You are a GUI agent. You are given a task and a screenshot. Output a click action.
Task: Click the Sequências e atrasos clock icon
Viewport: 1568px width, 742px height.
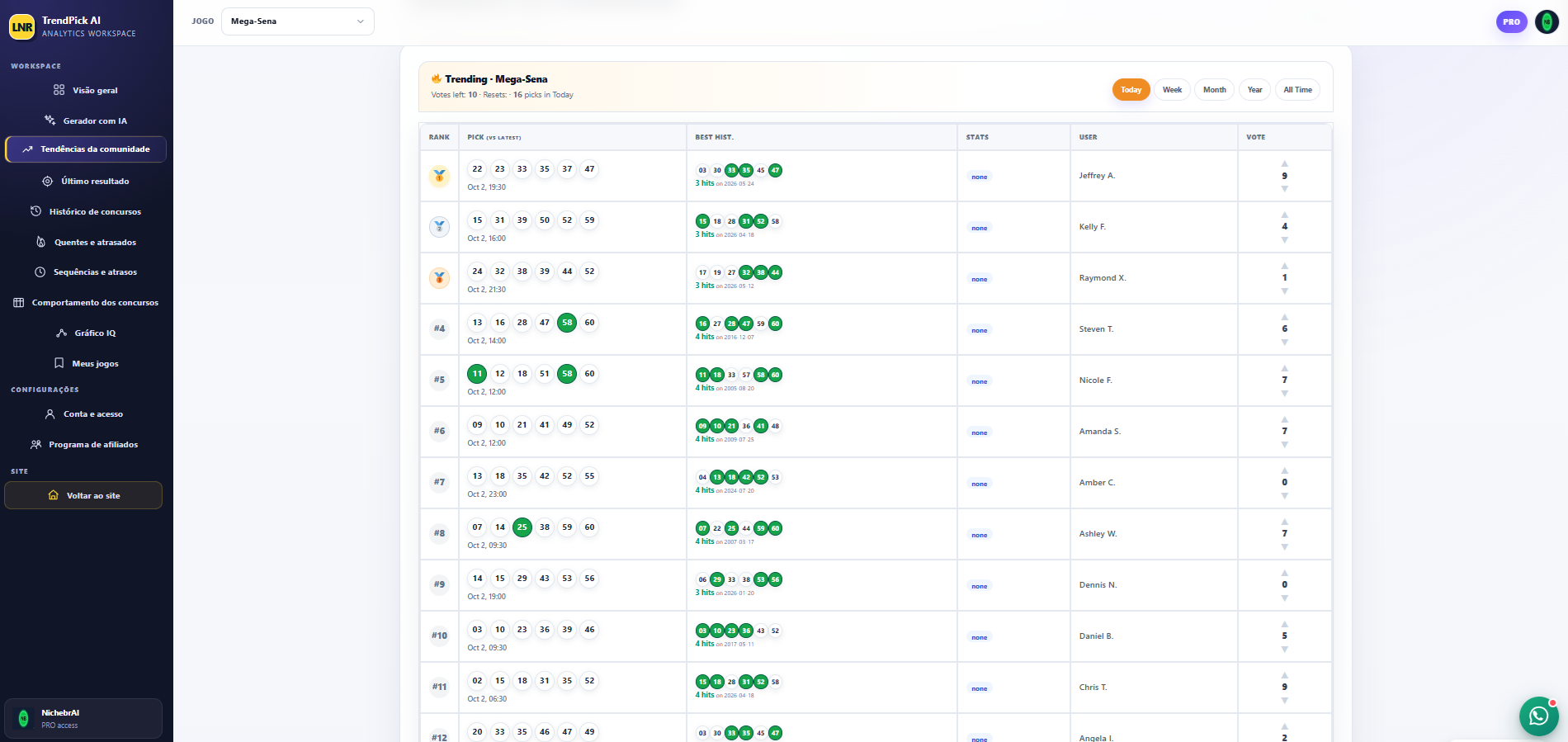click(40, 272)
